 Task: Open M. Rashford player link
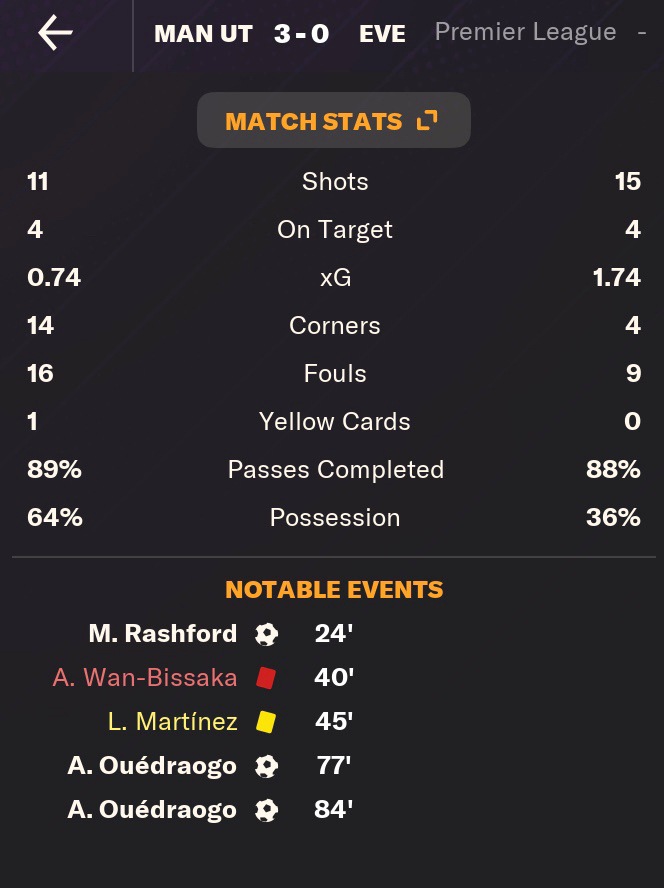163,634
